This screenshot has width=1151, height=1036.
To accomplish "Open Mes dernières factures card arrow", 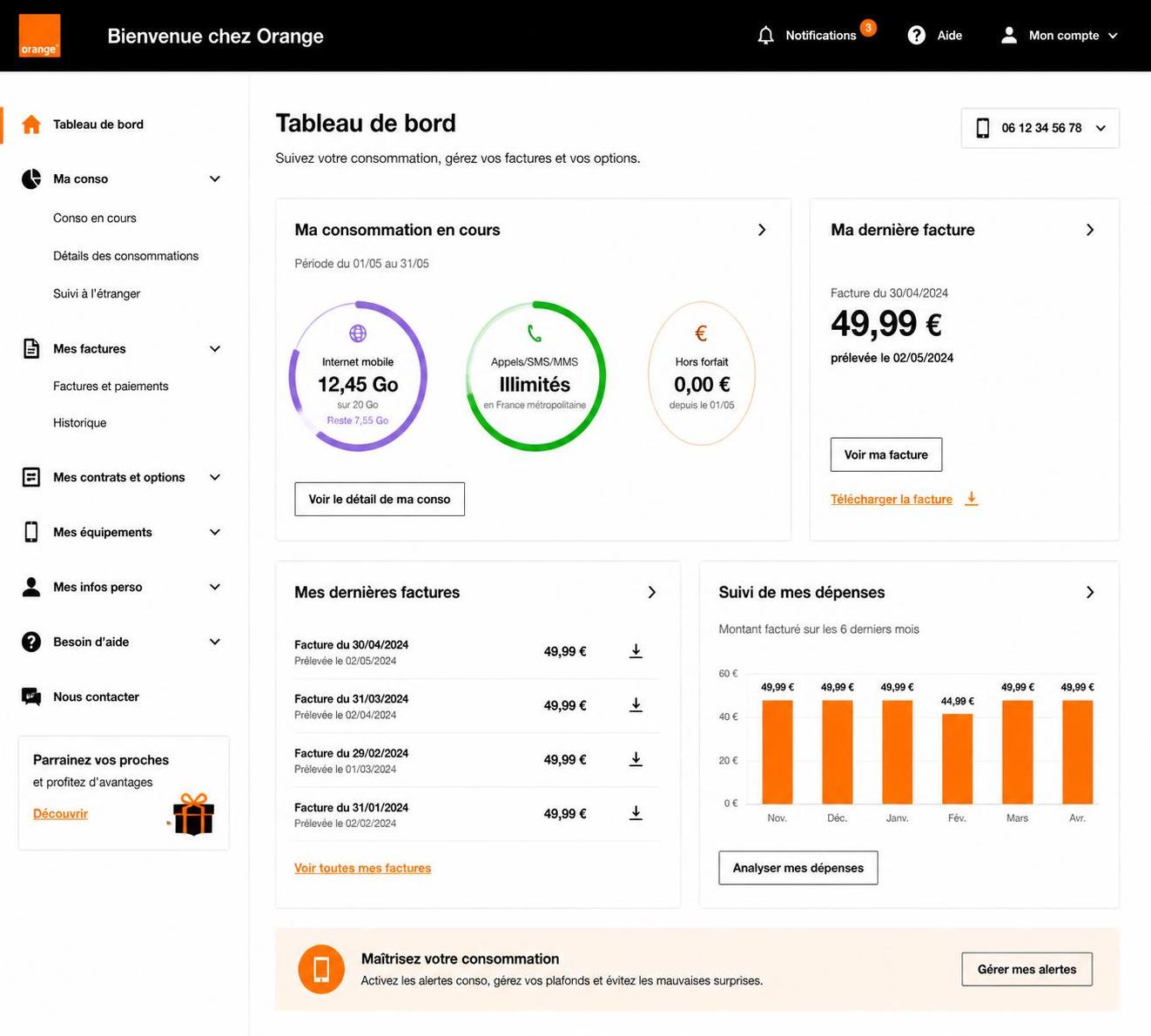I will point(652,592).
